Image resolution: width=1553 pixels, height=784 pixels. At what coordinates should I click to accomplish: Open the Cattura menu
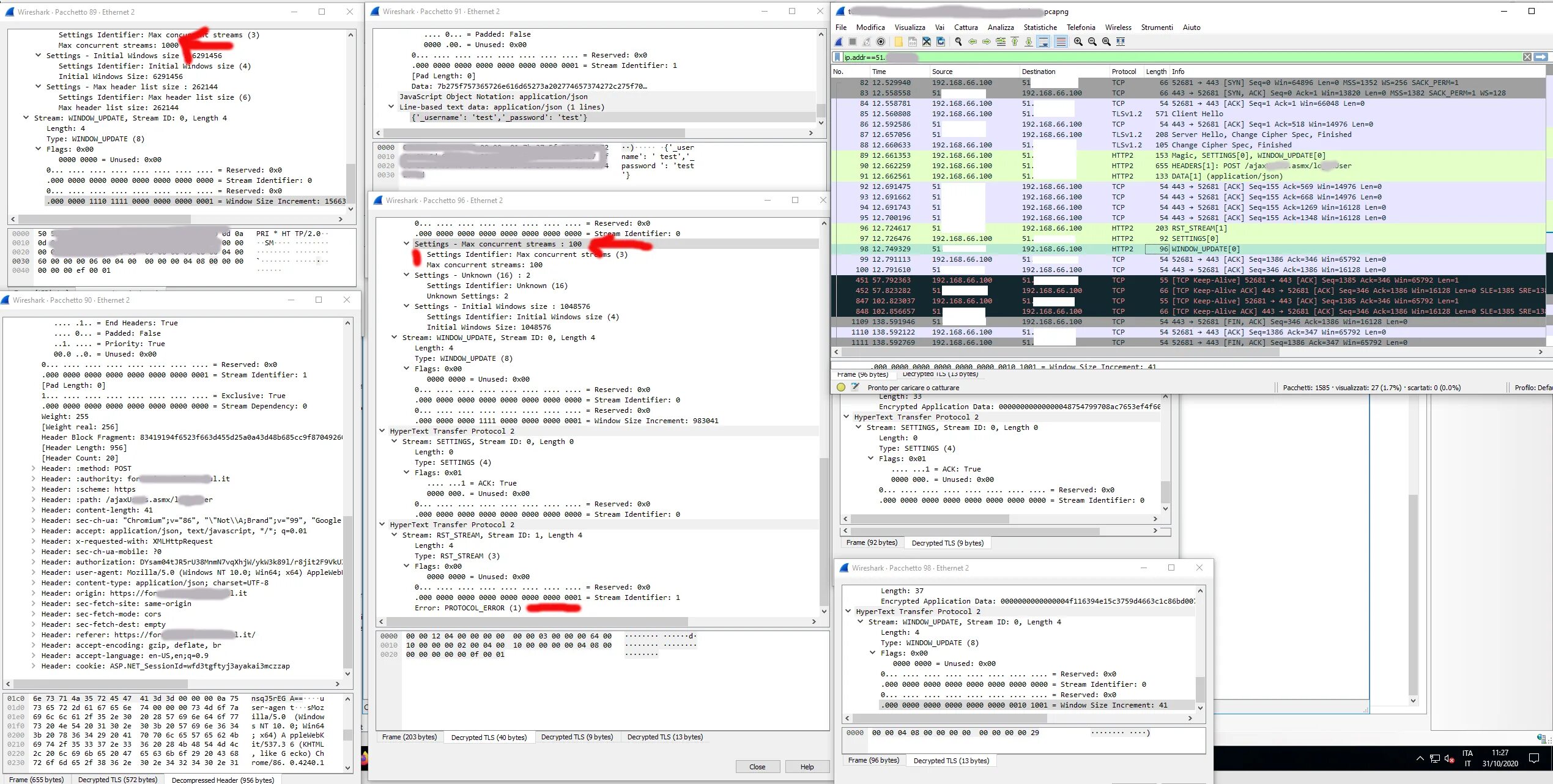[966, 28]
